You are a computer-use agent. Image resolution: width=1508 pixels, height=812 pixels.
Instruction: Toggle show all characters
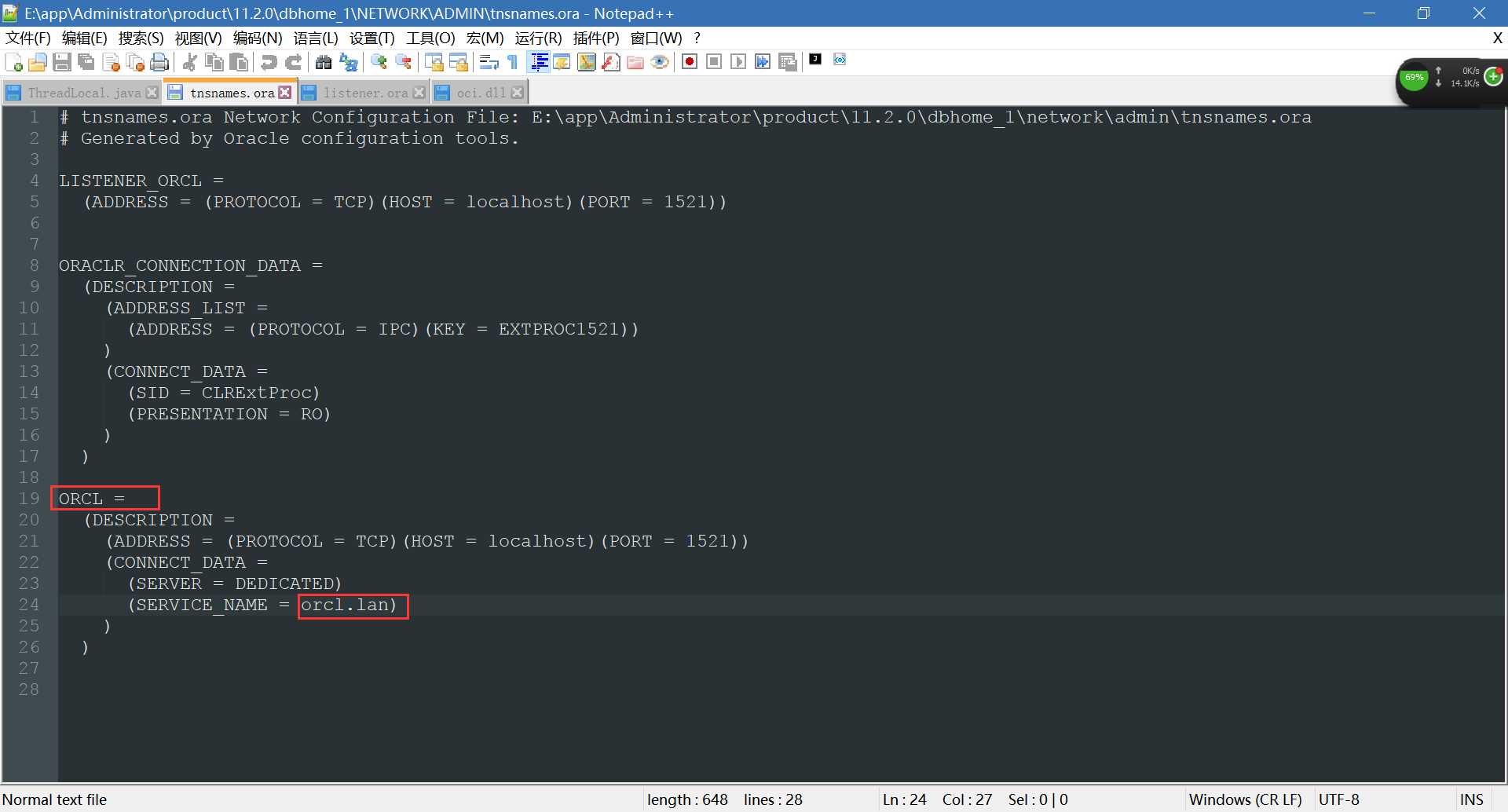[x=513, y=63]
